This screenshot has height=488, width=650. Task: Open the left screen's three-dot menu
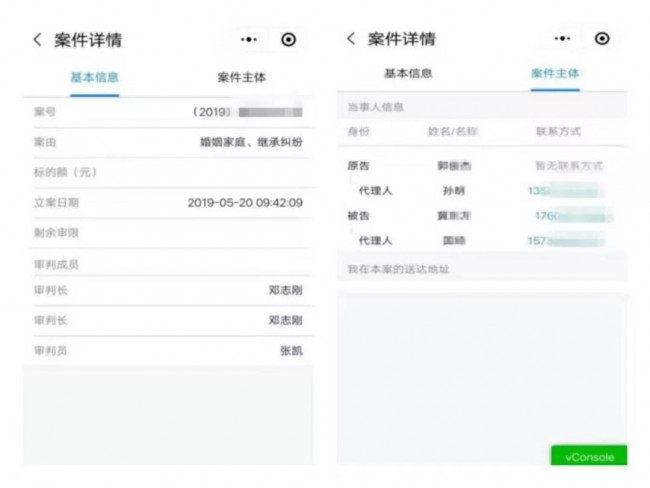point(249,40)
